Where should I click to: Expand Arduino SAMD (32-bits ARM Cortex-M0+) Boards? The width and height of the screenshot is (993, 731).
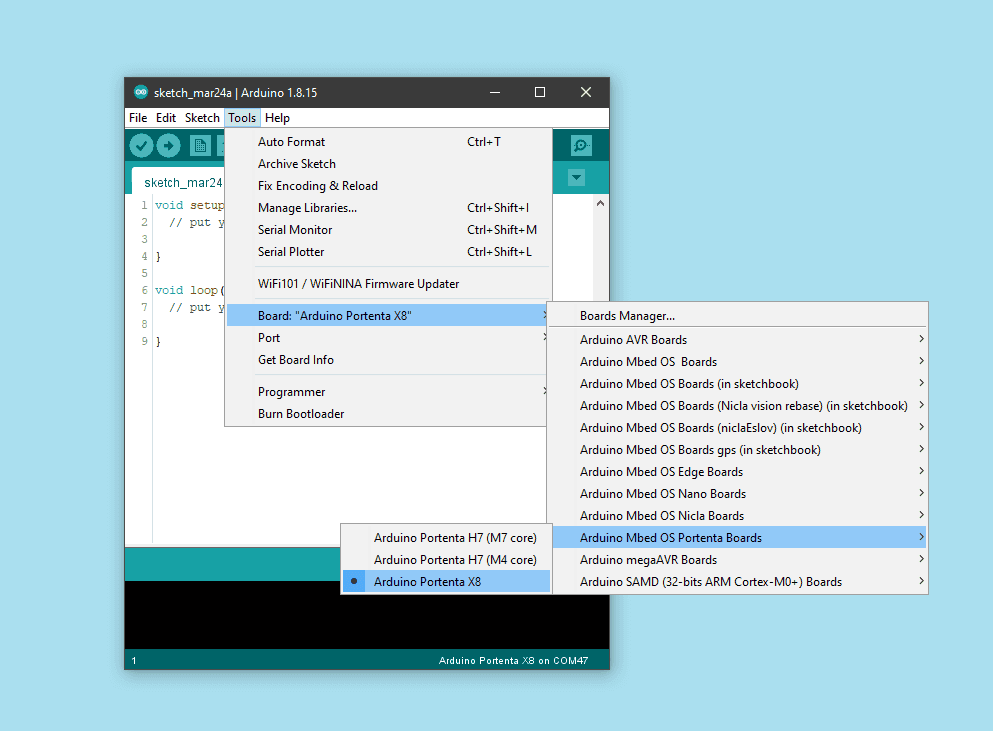click(738, 582)
